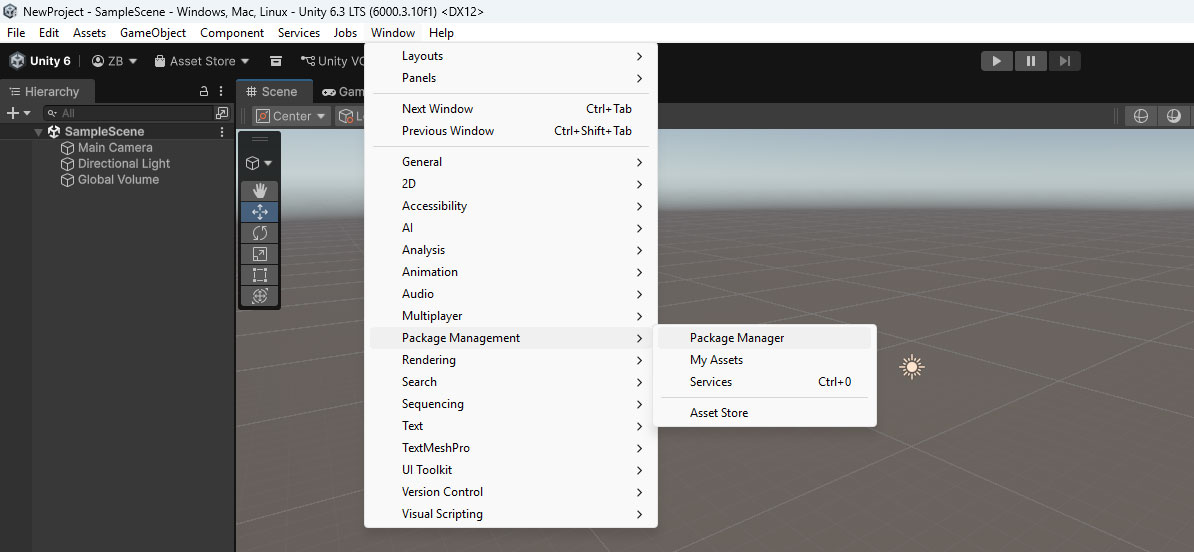Expand the Multiplayer submenu
The image size is (1194, 552).
pyautogui.click(x=510, y=316)
